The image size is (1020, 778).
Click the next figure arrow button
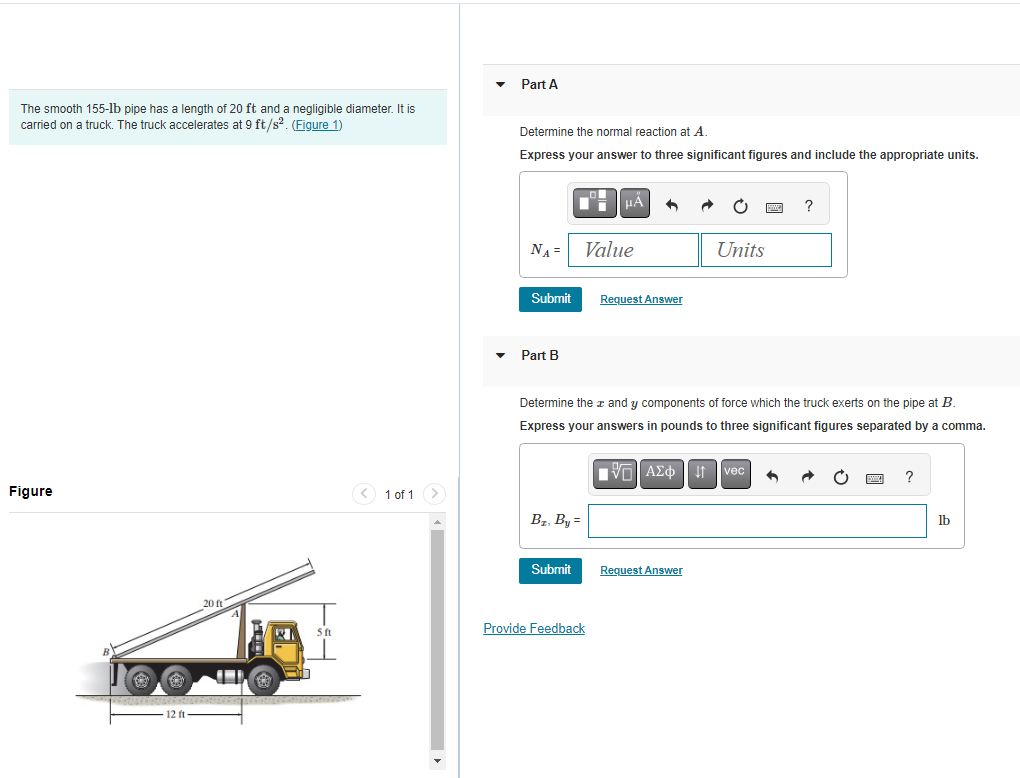tap(434, 493)
